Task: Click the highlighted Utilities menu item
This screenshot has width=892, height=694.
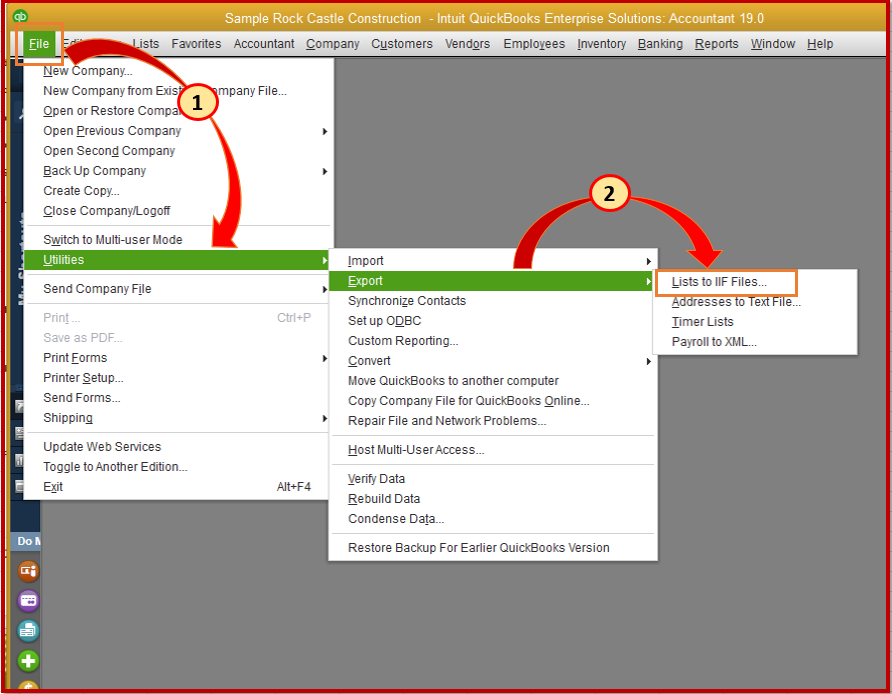Action: pyautogui.click(x=176, y=260)
